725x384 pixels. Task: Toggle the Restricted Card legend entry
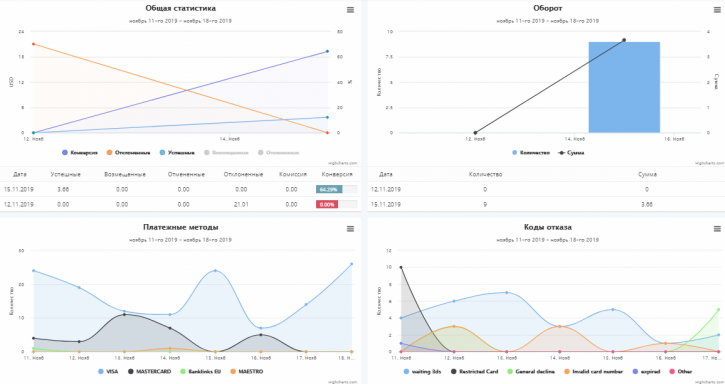474,372
